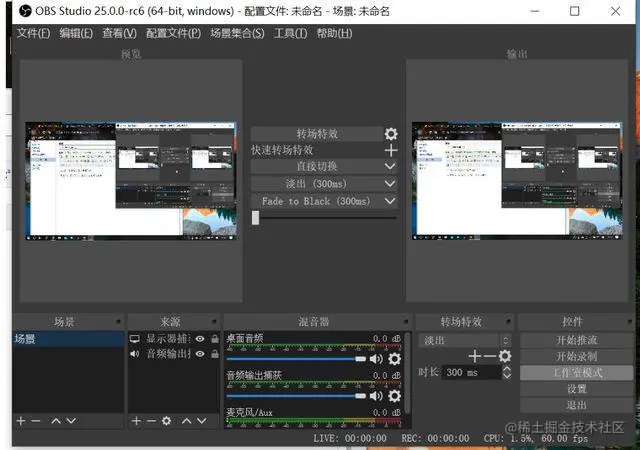Toggle the lock on the 音频输出捕获 source
The image size is (640, 450).
(215, 354)
